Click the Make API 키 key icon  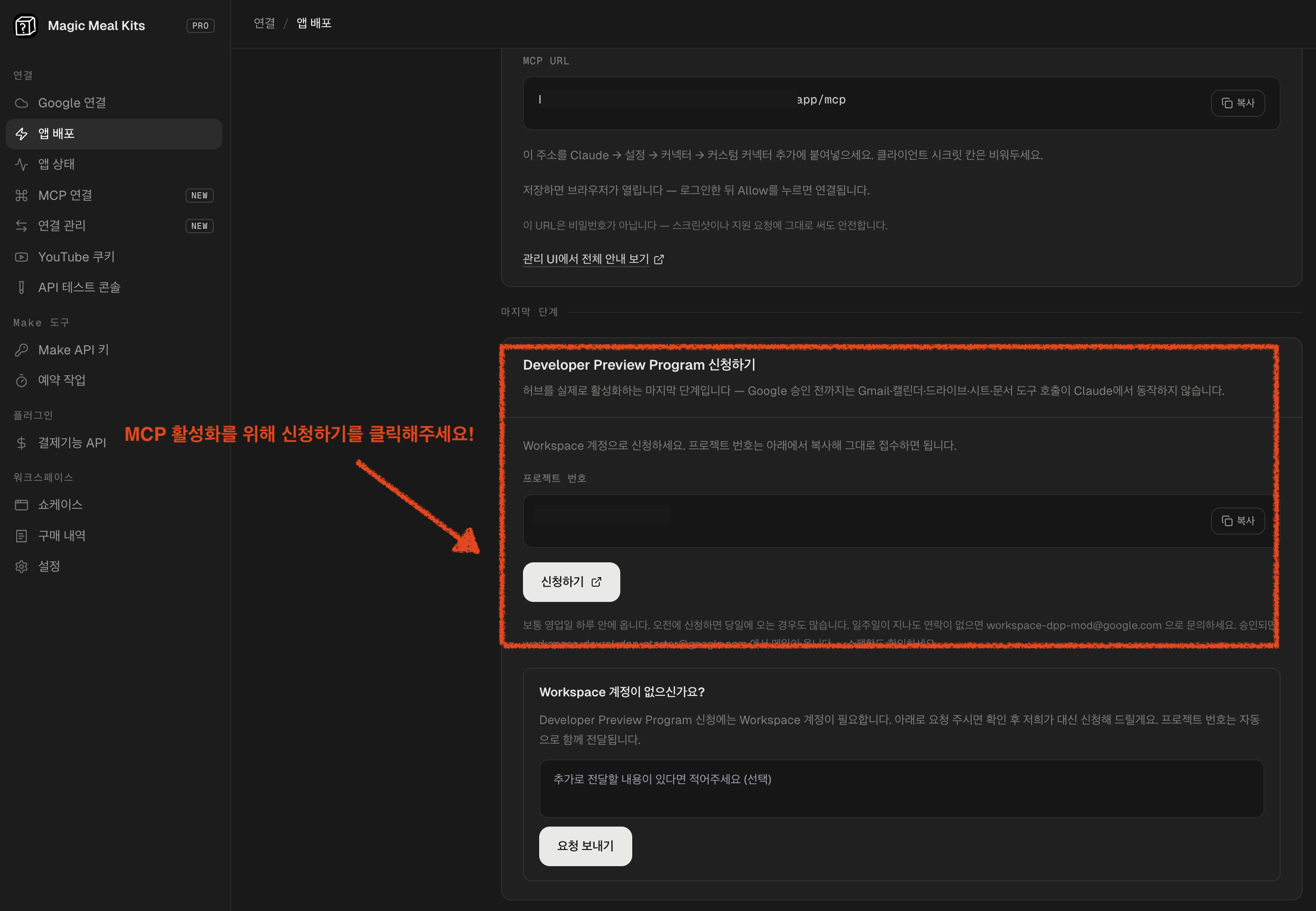(21, 351)
